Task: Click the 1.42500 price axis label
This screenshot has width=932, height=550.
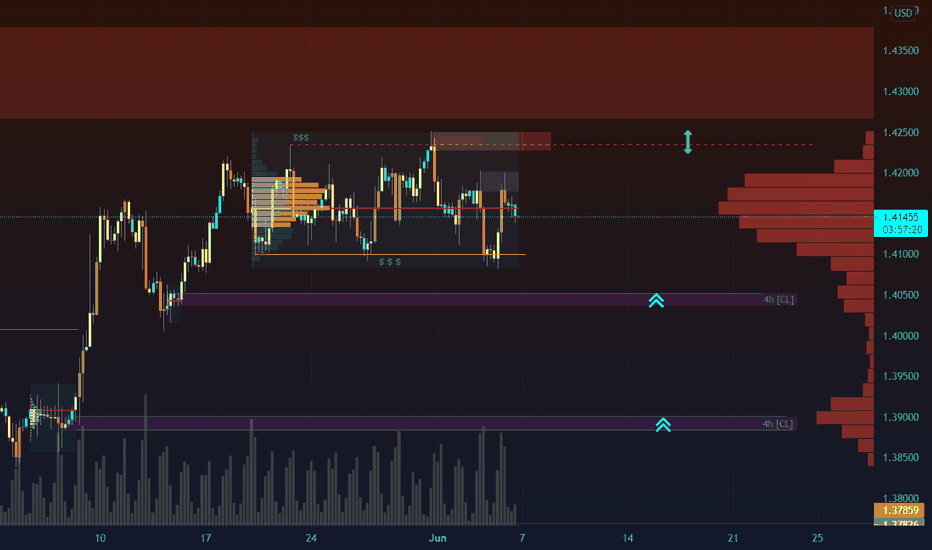Action: point(900,133)
